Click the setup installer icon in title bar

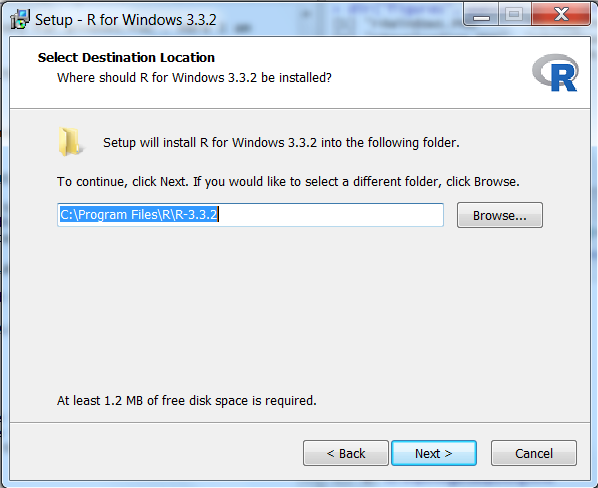point(19,19)
